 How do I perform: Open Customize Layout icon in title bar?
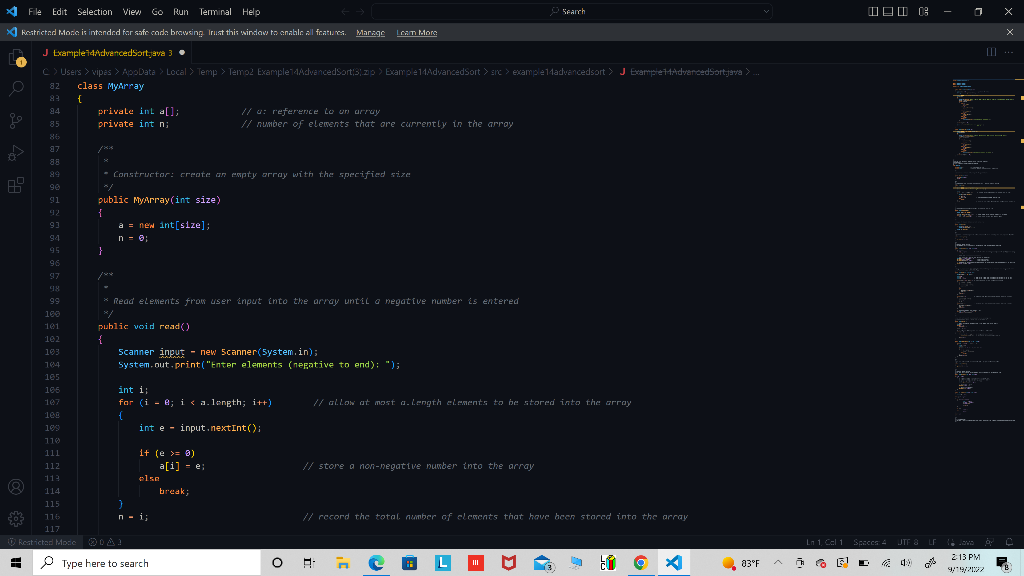click(x=923, y=12)
